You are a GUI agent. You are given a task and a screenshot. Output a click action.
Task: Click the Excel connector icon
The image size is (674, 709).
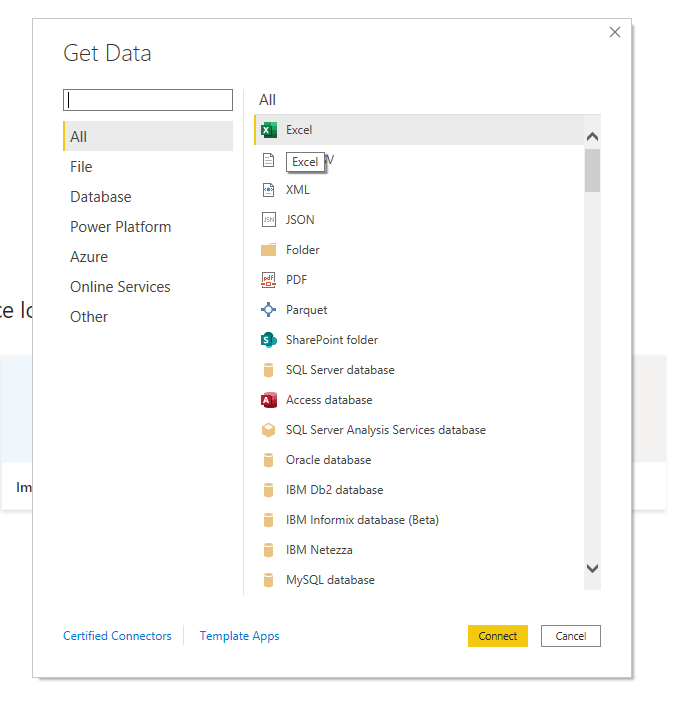point(269,130)
